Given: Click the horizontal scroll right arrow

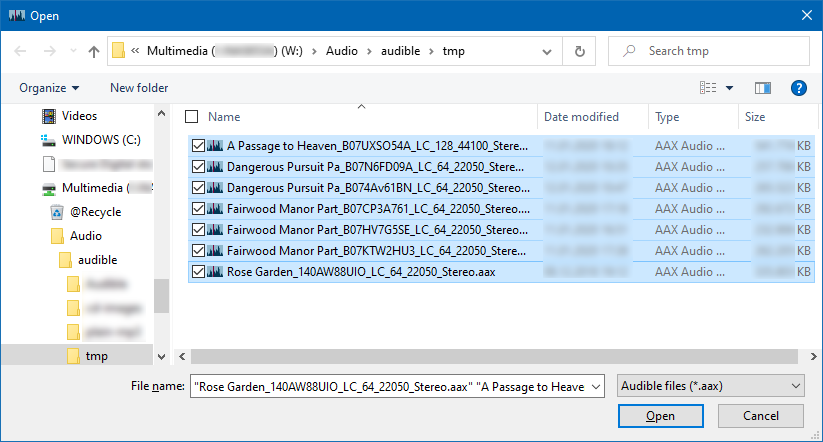Looking at the screenshot, I should tap(813, 356).
